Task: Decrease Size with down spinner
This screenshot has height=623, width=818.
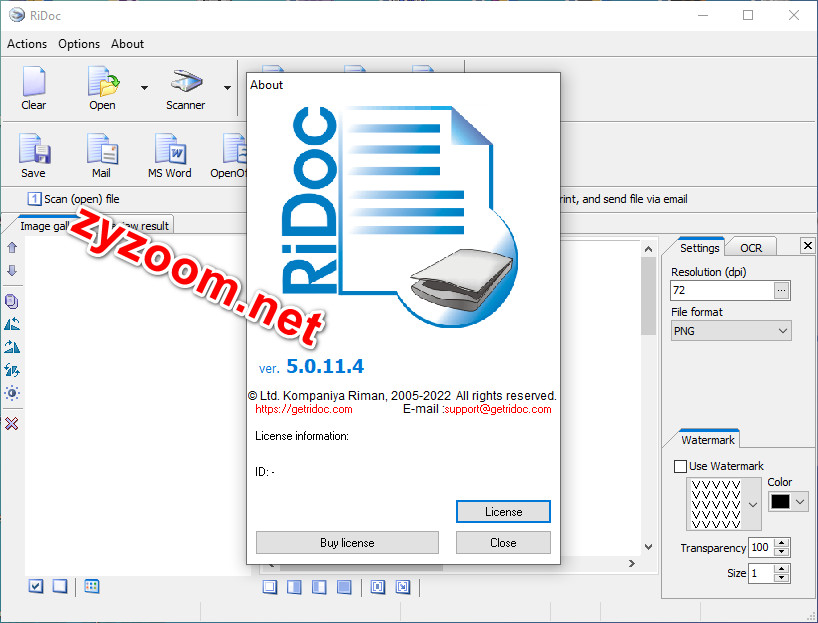Action: [781, 578]
